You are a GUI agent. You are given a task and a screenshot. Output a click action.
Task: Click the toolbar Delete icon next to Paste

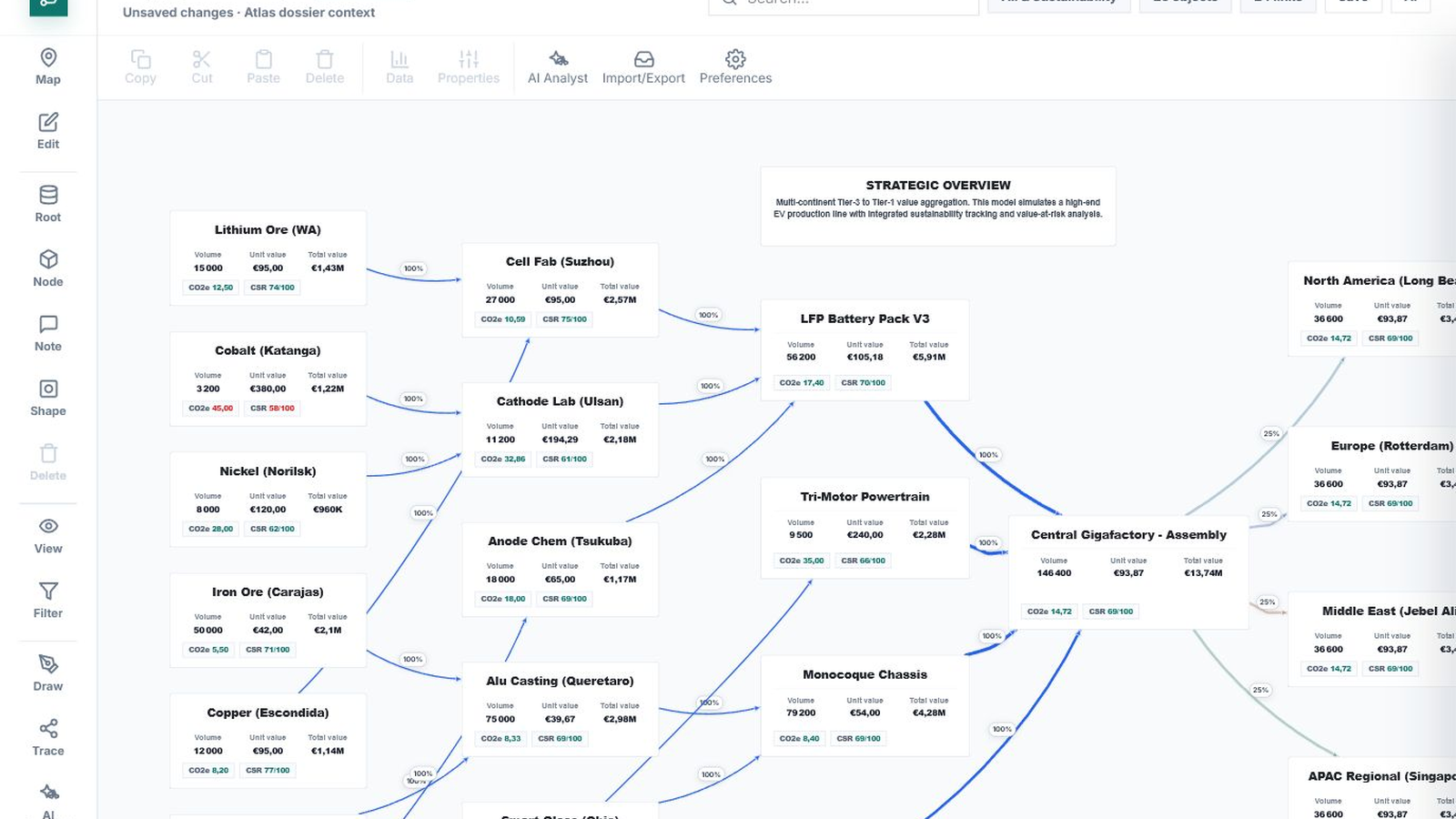325,59
